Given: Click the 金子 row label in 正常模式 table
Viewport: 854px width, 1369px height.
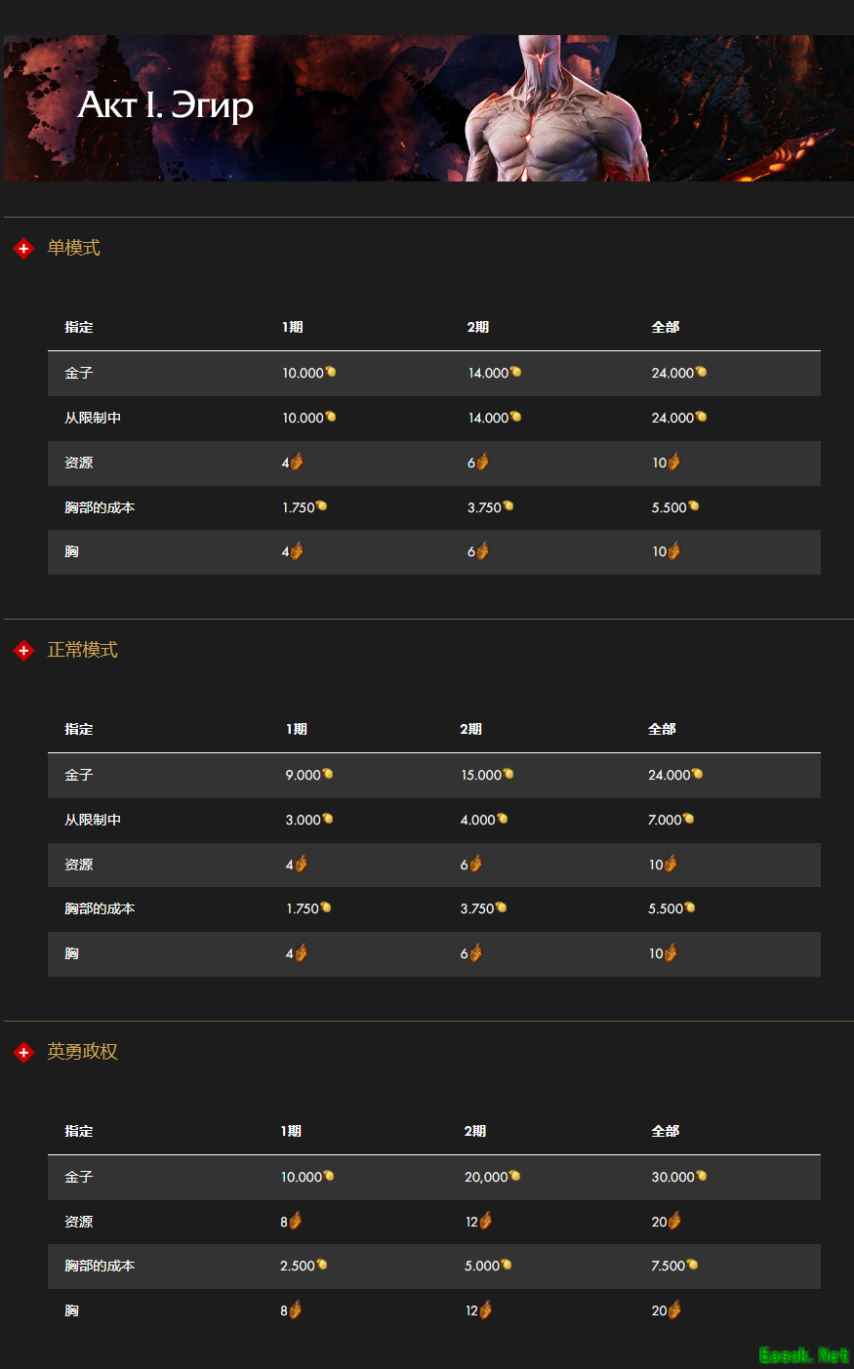Looking at the screenshot, I should [79, 775].
